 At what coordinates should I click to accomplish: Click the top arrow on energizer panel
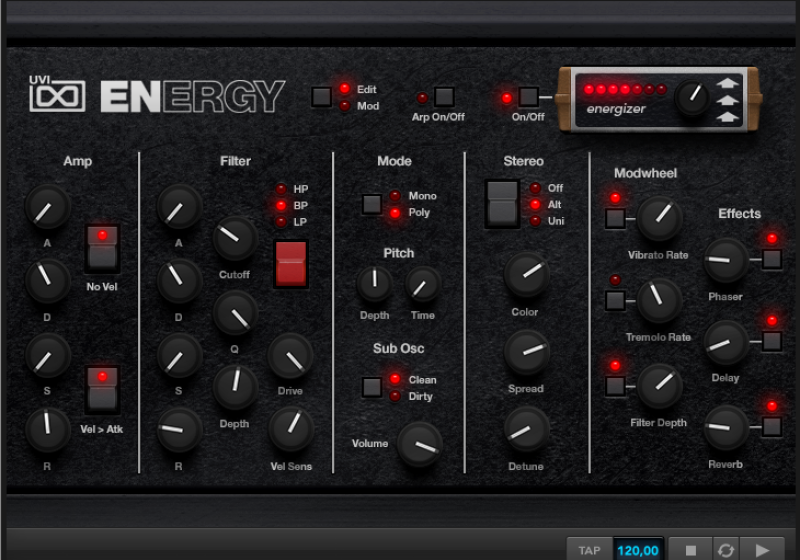(x=727, y=85)
